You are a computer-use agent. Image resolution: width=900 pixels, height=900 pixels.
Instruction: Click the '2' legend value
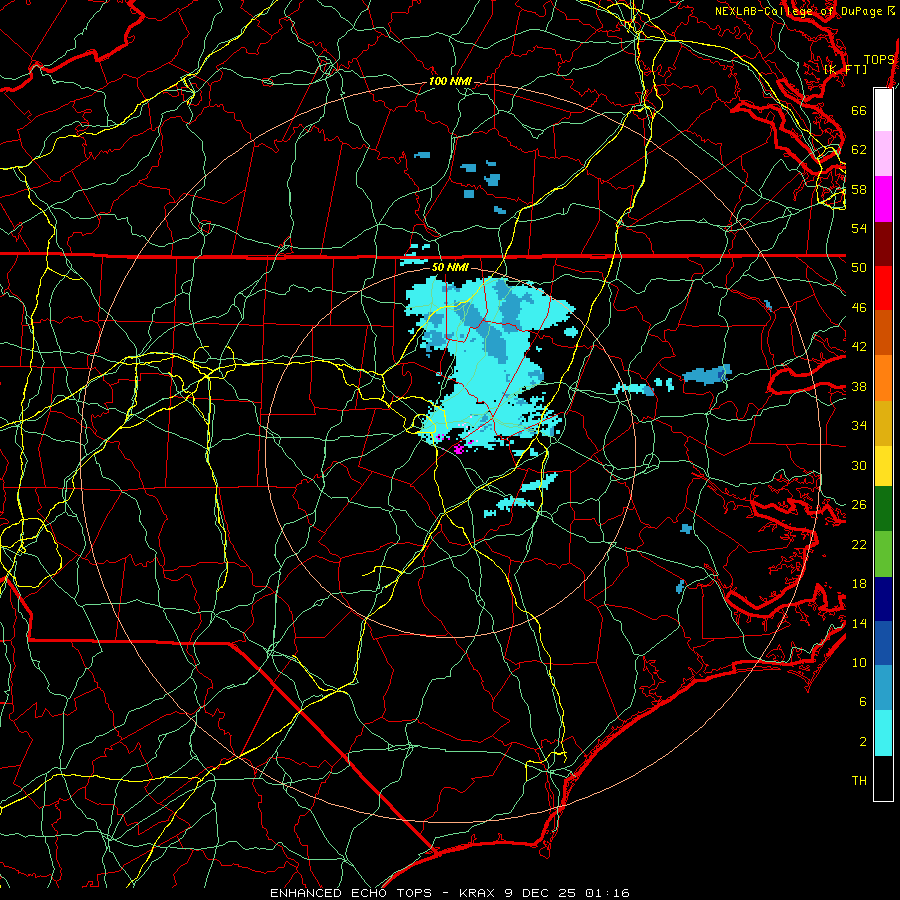pos(863,742)
